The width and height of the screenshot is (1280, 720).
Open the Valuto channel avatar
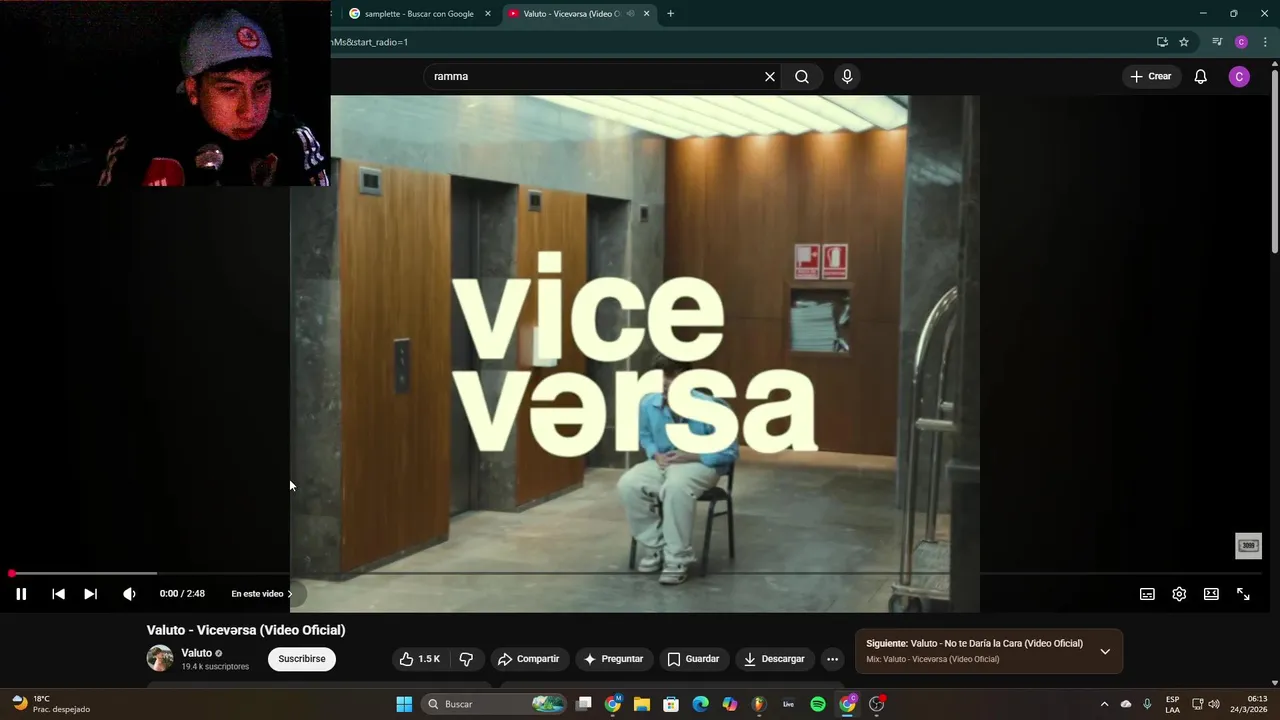[160, 658]
